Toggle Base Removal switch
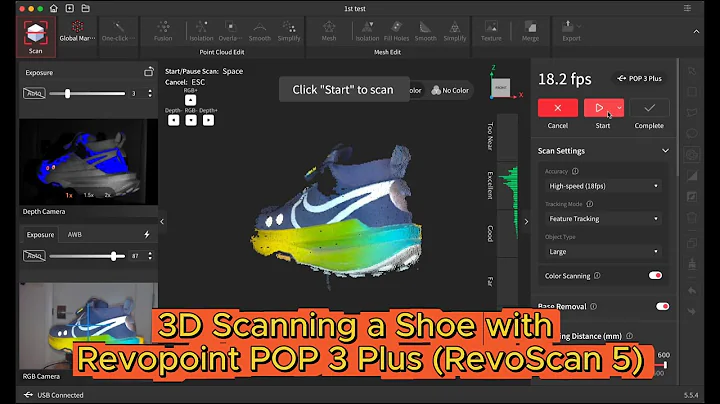This screenshot has width=720, height=404. [662, 306]
